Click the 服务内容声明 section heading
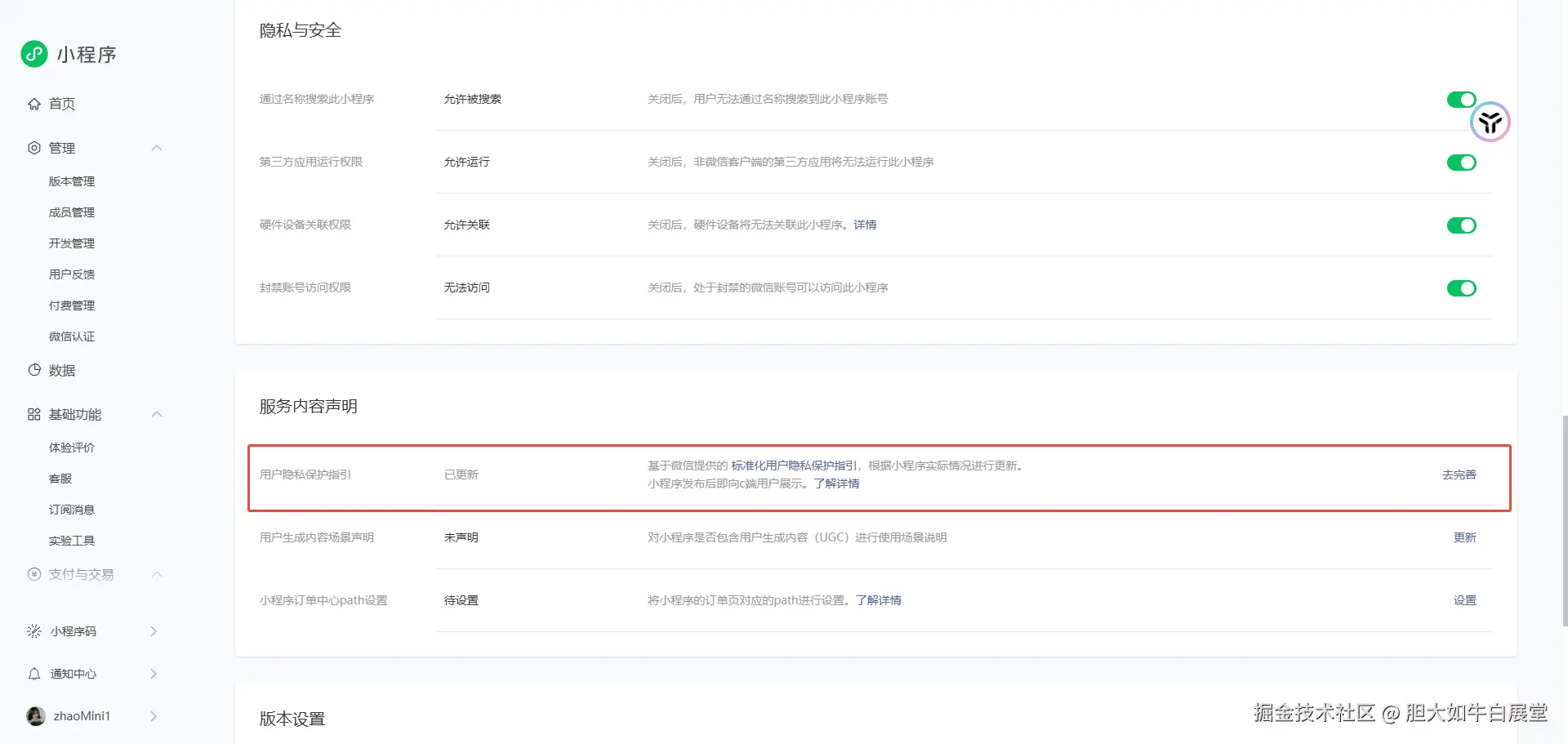The height and width of the screenshot is (744, 1568). click(x=309, y=406)
